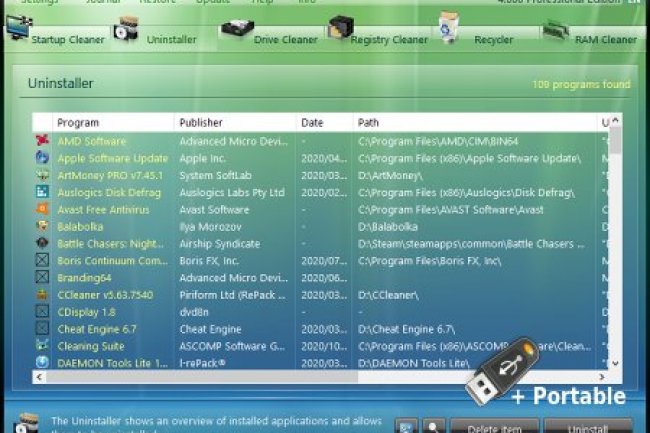The width and height of the screenshot is (650, 433).
Task: Select publisher cell 'I-rePack®'
Action: pyautogui.click(x=203, y=363)
